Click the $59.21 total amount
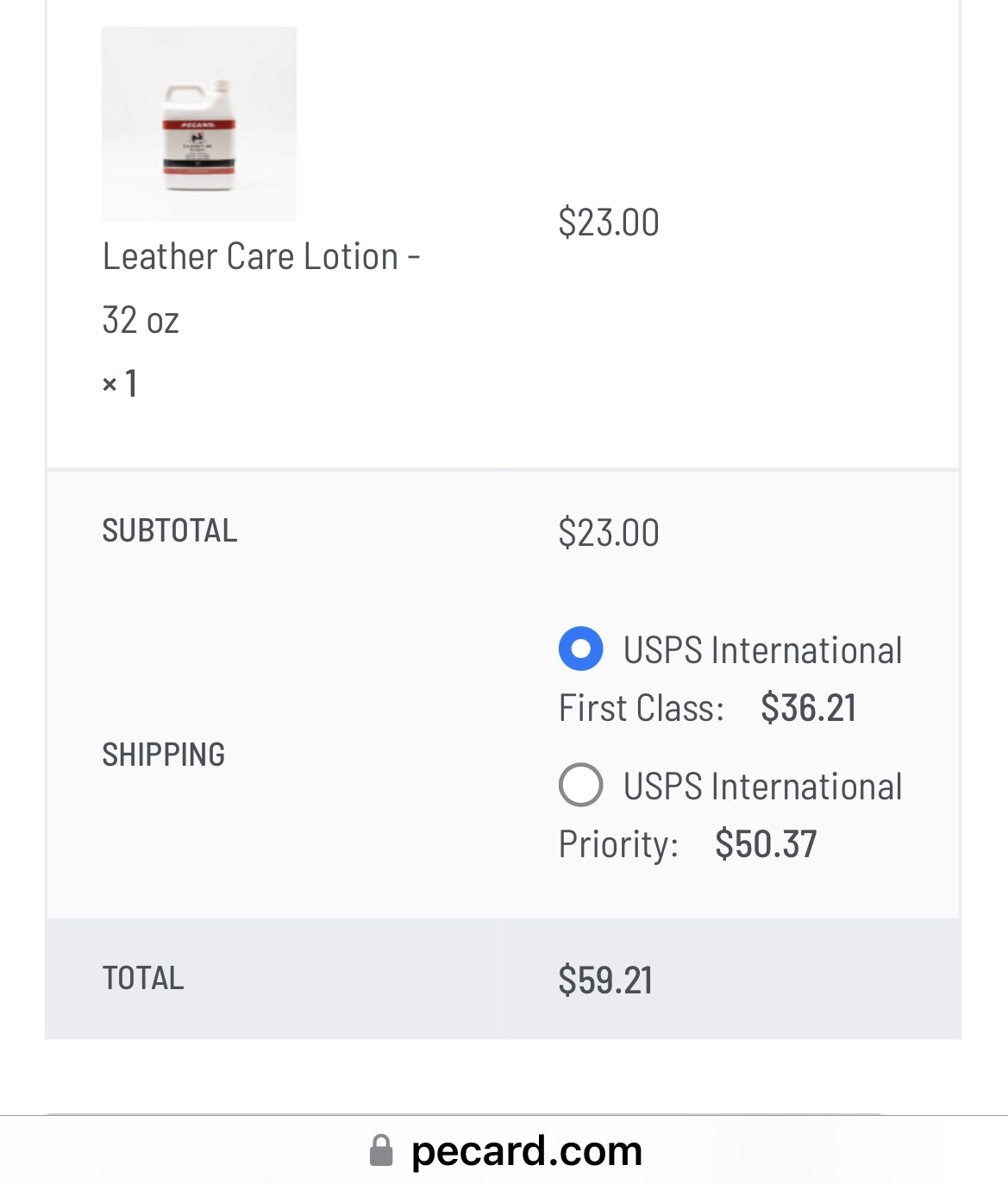Viewport: 1008px width, 1184px height. pos(605,980)
